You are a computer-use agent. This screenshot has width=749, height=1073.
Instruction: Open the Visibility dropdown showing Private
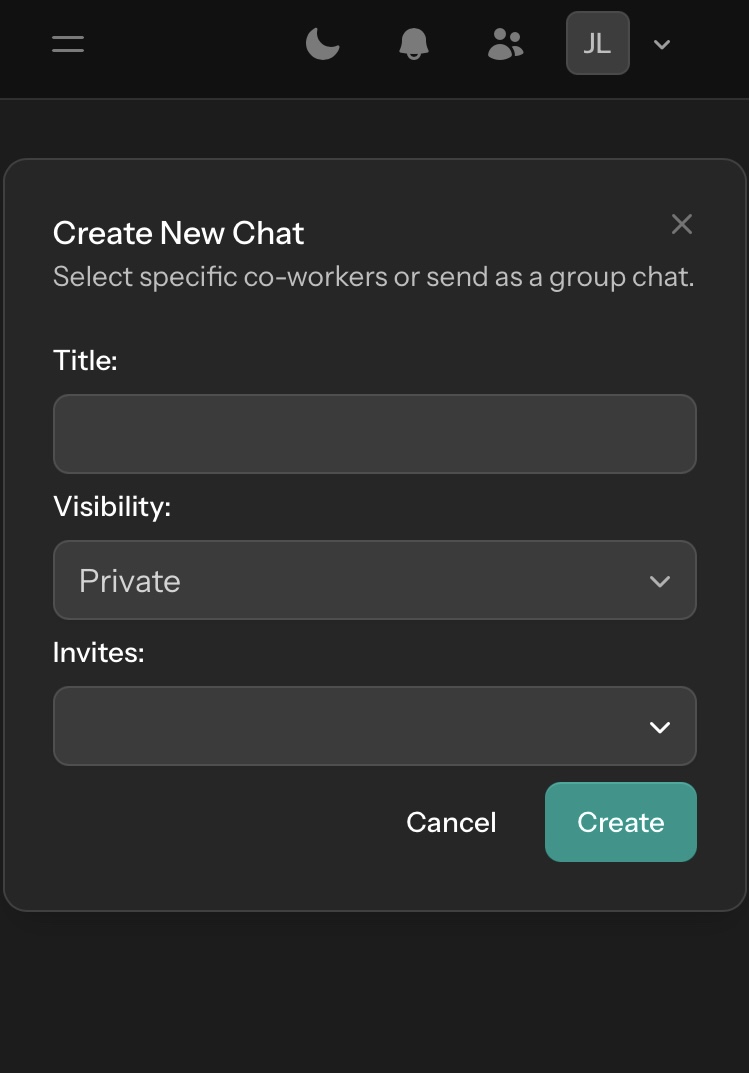click(375, 580)
